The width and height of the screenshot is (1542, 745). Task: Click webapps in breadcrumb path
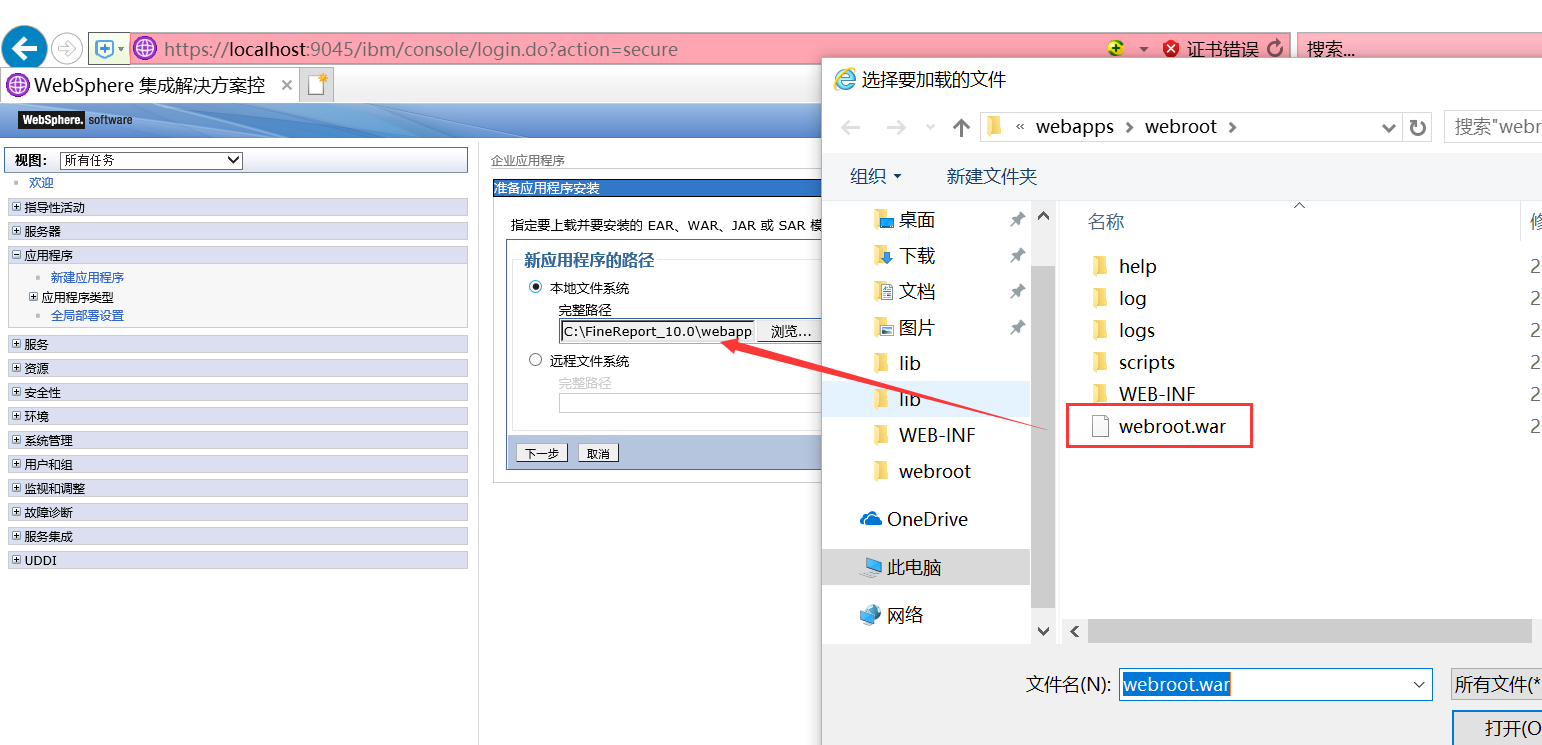coord(1075,127)
